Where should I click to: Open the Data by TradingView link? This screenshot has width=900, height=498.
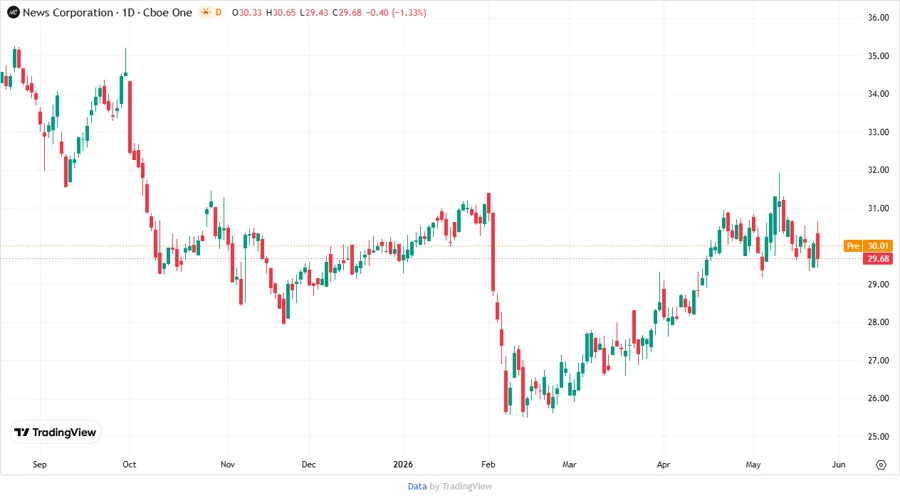click(449, 486)
